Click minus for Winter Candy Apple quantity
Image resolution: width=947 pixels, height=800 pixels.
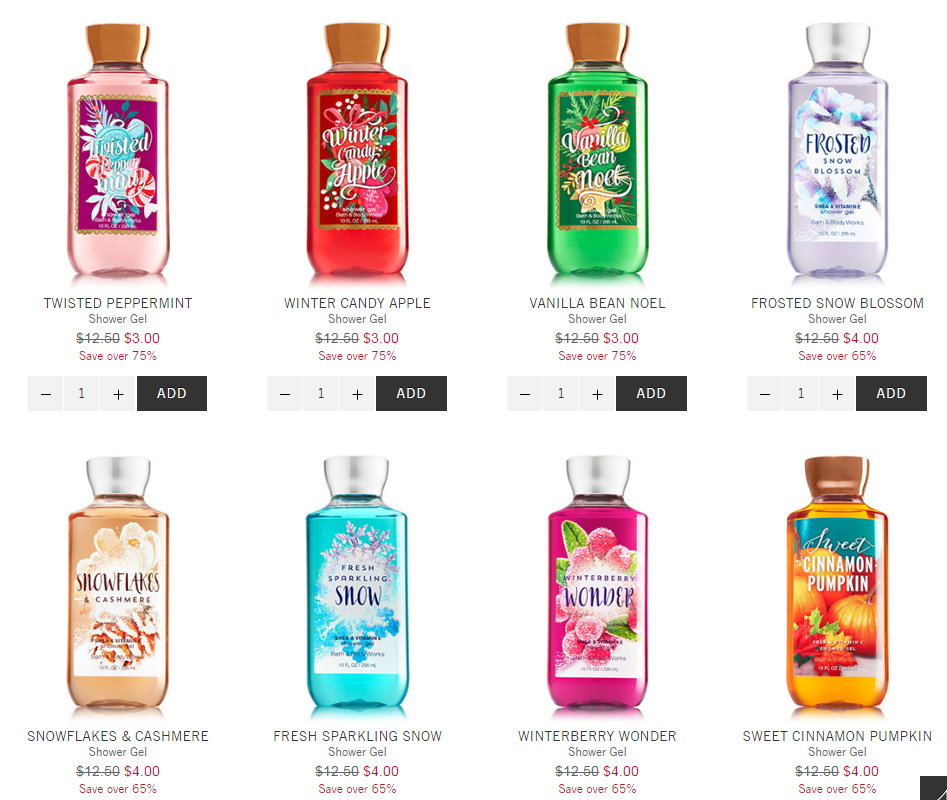(x=285, y=394)
